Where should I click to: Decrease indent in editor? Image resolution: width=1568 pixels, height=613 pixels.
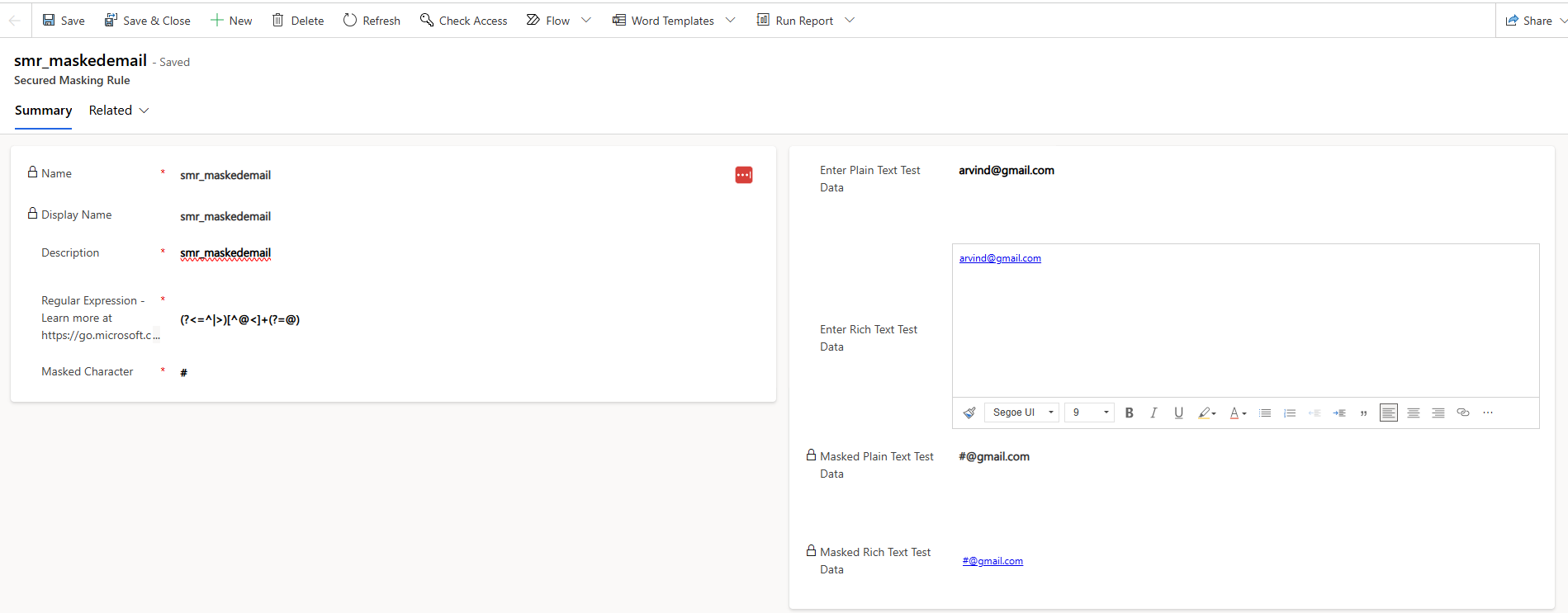1315,413
